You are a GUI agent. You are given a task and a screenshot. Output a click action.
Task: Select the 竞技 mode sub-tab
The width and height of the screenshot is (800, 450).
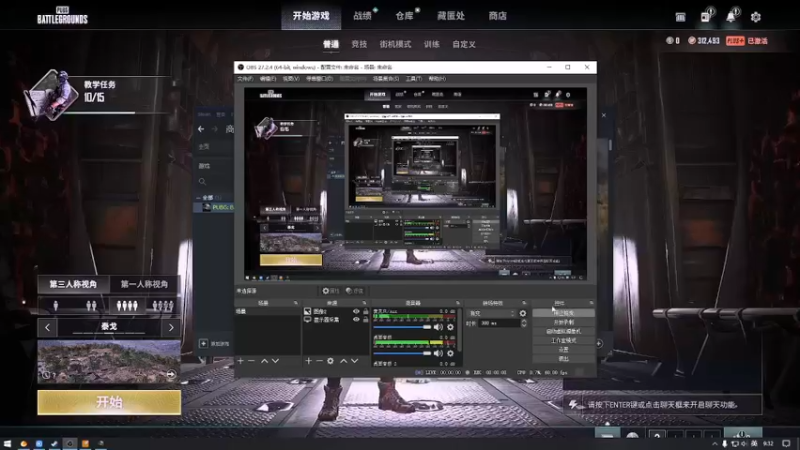coord(359,44)
